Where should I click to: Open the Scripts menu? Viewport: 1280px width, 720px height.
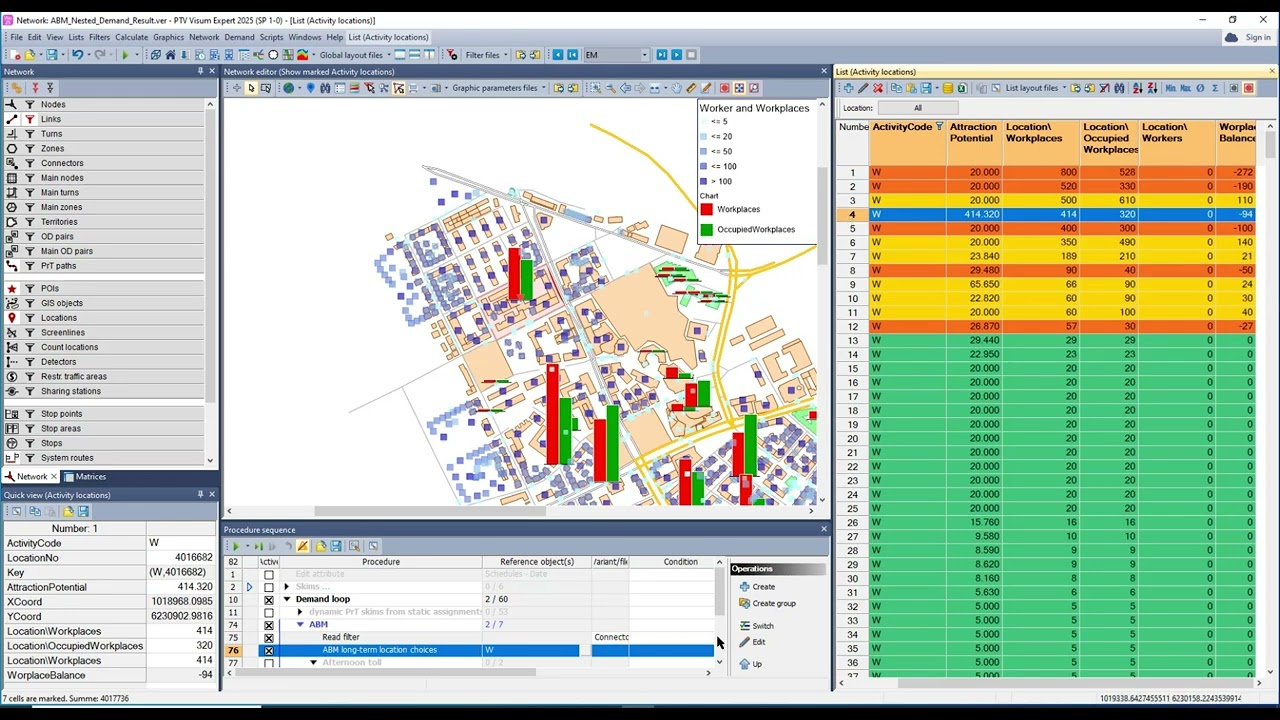271,37
